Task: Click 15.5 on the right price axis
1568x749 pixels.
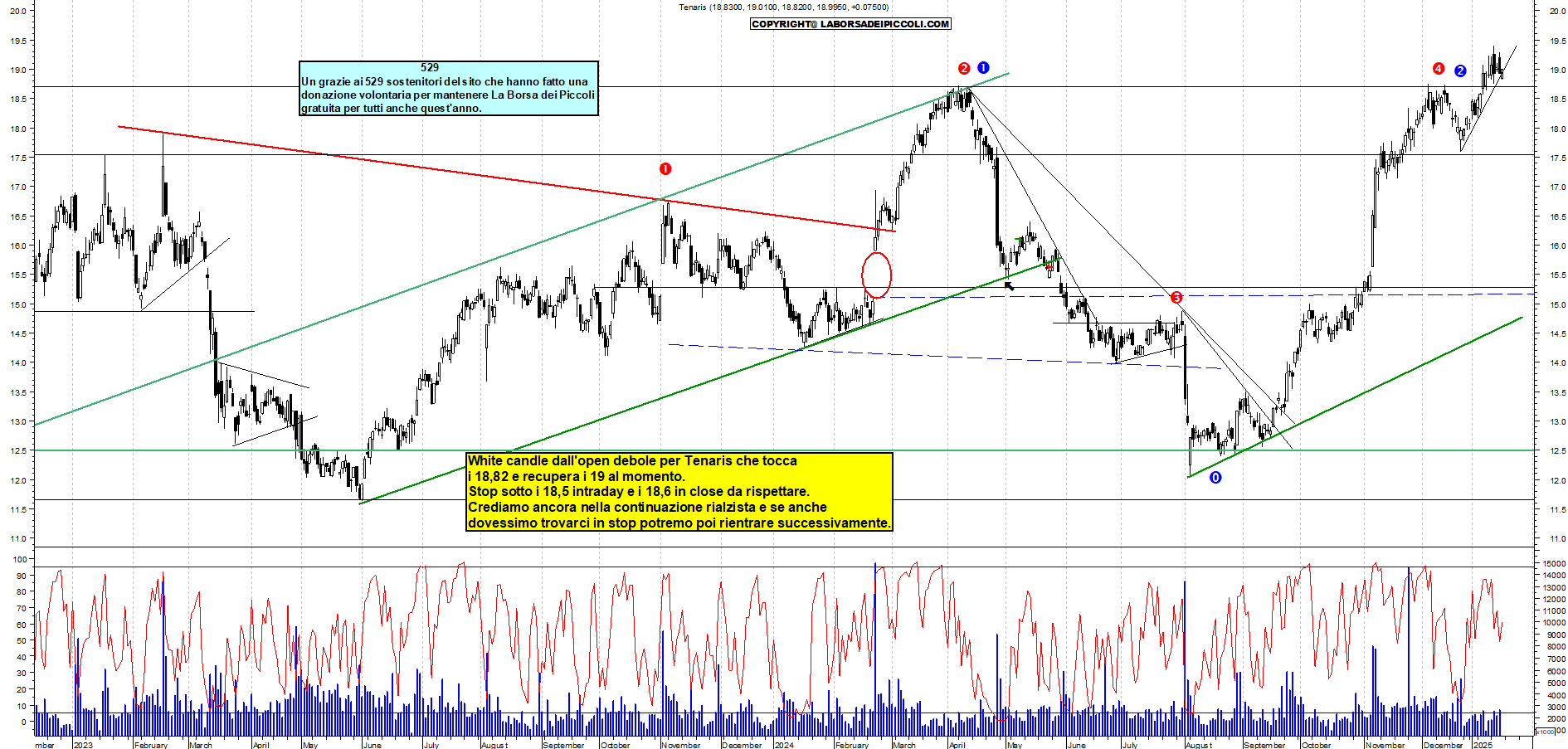Action: tap(1557, 275)
